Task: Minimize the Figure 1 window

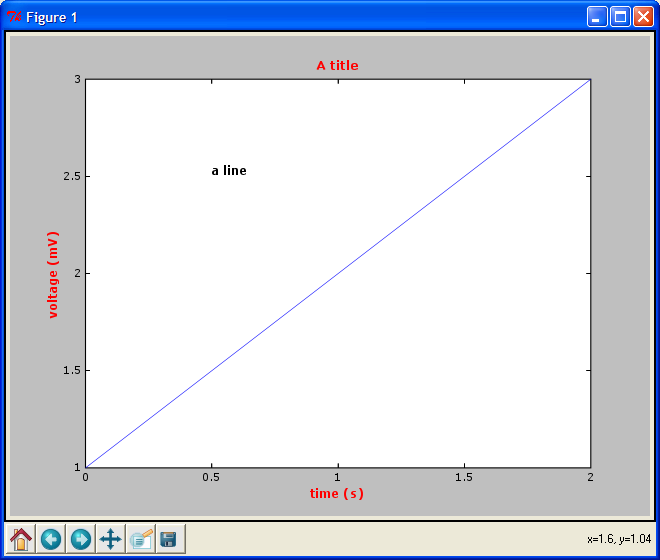Action: [x=597, y=17]
